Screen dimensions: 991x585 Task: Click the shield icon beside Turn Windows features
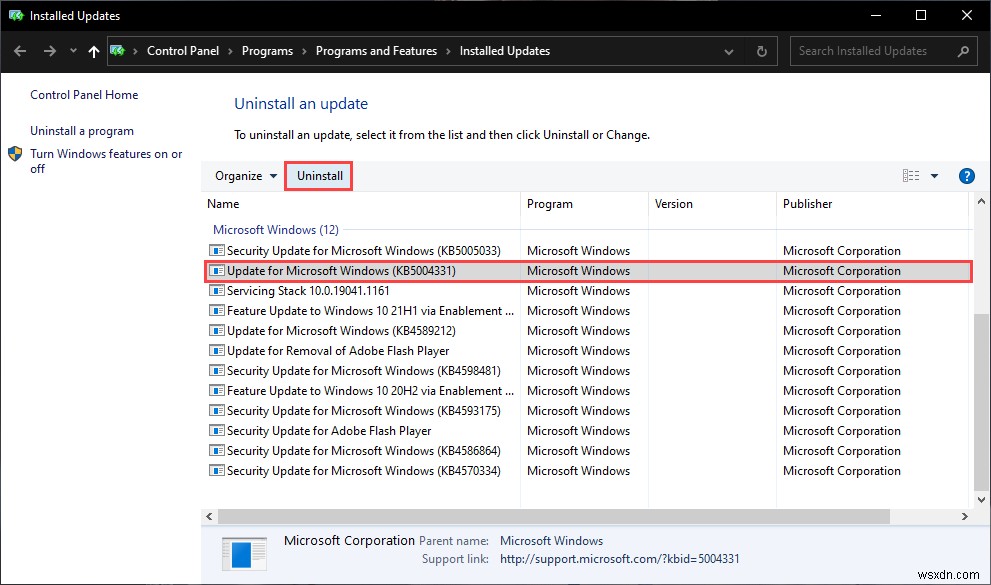[14, 154]
